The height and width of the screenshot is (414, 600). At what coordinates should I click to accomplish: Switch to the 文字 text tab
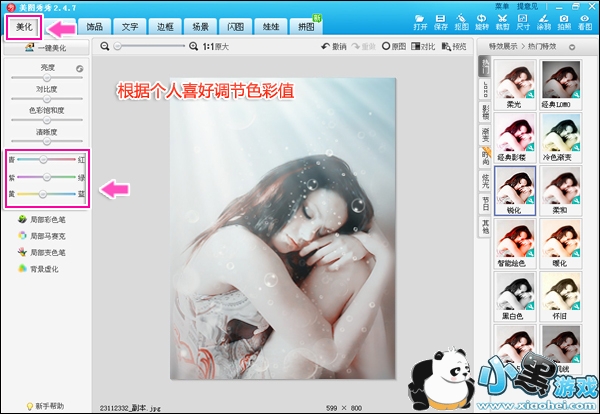pos(130,26)
